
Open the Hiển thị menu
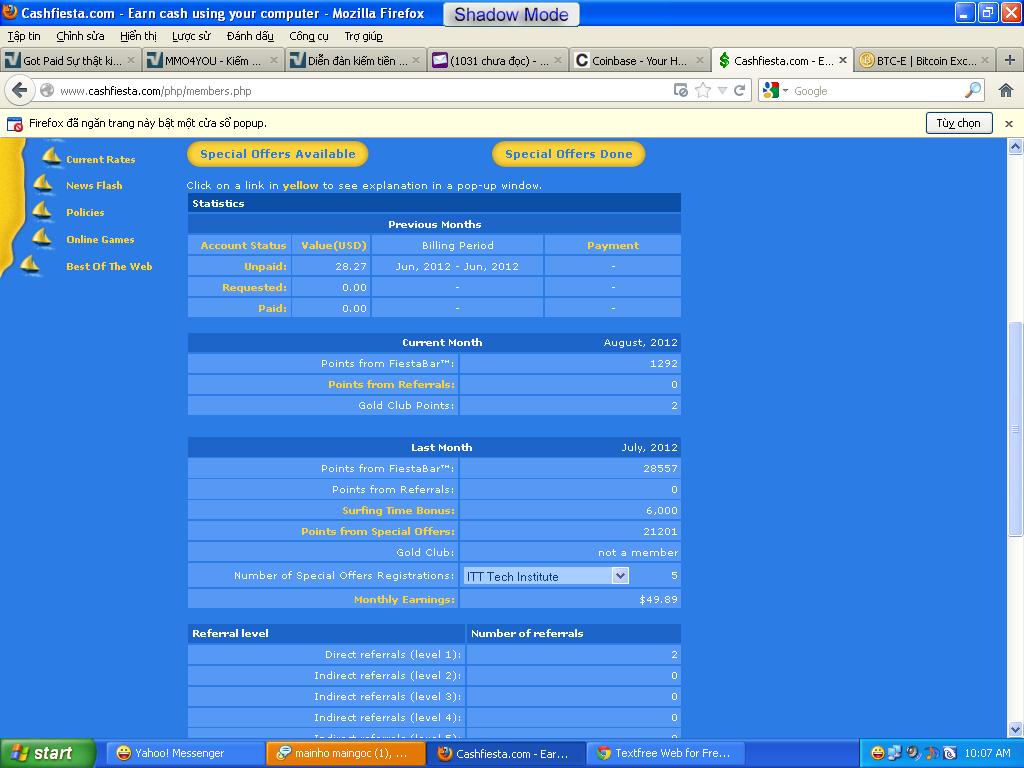coord(138,36)
